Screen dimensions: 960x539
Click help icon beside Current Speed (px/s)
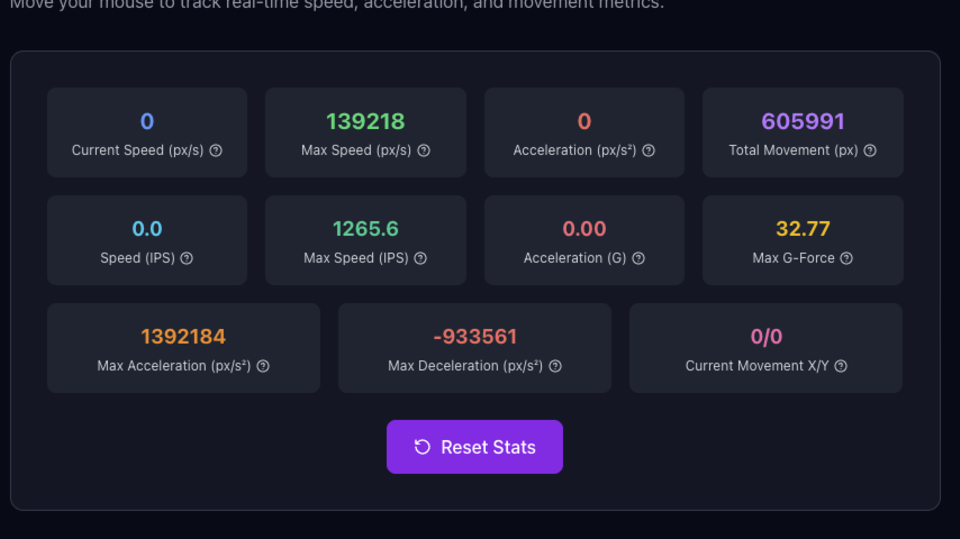pyautogui.click(x=216, y=151)
